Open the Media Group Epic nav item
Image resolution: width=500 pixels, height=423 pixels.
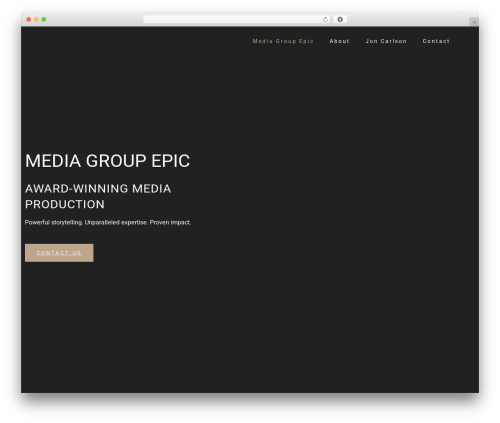point(283,41)
